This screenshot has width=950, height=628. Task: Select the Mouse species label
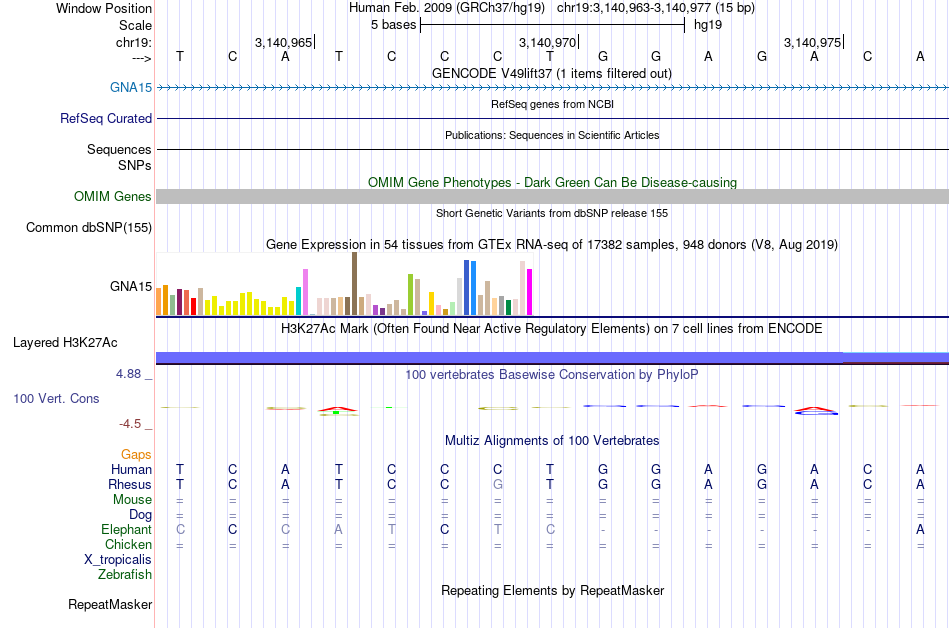tap(132, 500)
